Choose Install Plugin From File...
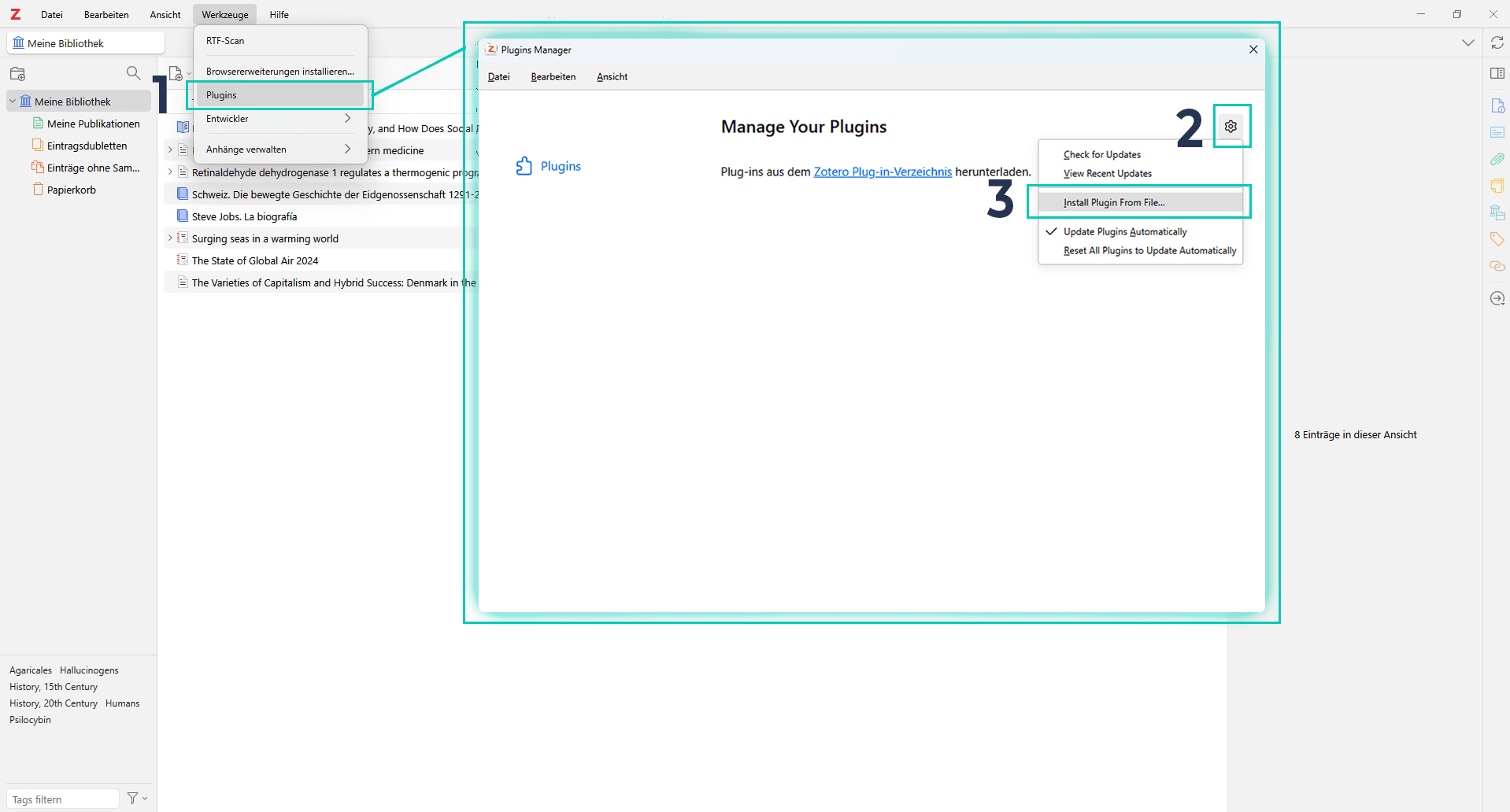Image resolution: width=1510 pixels, height=812 pixels. coord(1113,203)
